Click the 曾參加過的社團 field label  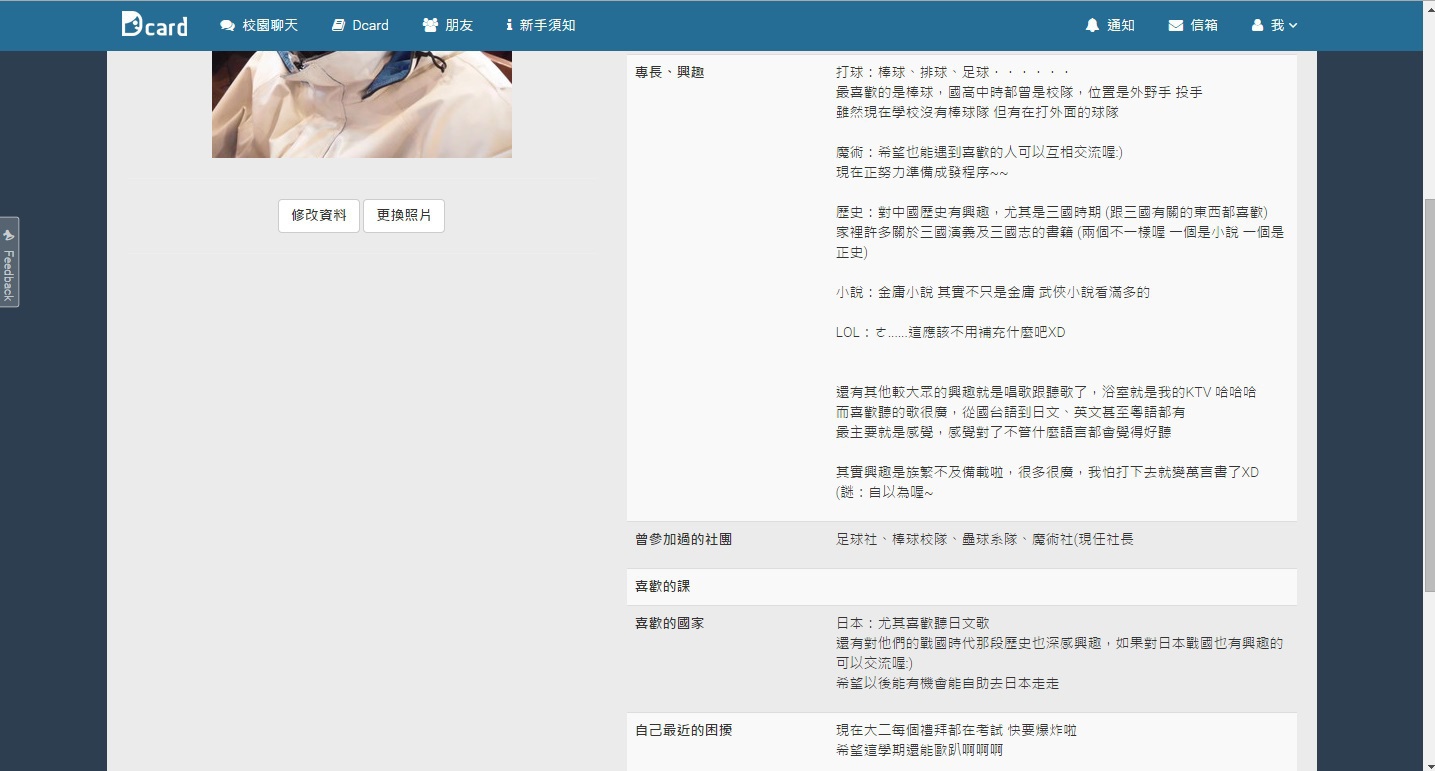point(684,539)
